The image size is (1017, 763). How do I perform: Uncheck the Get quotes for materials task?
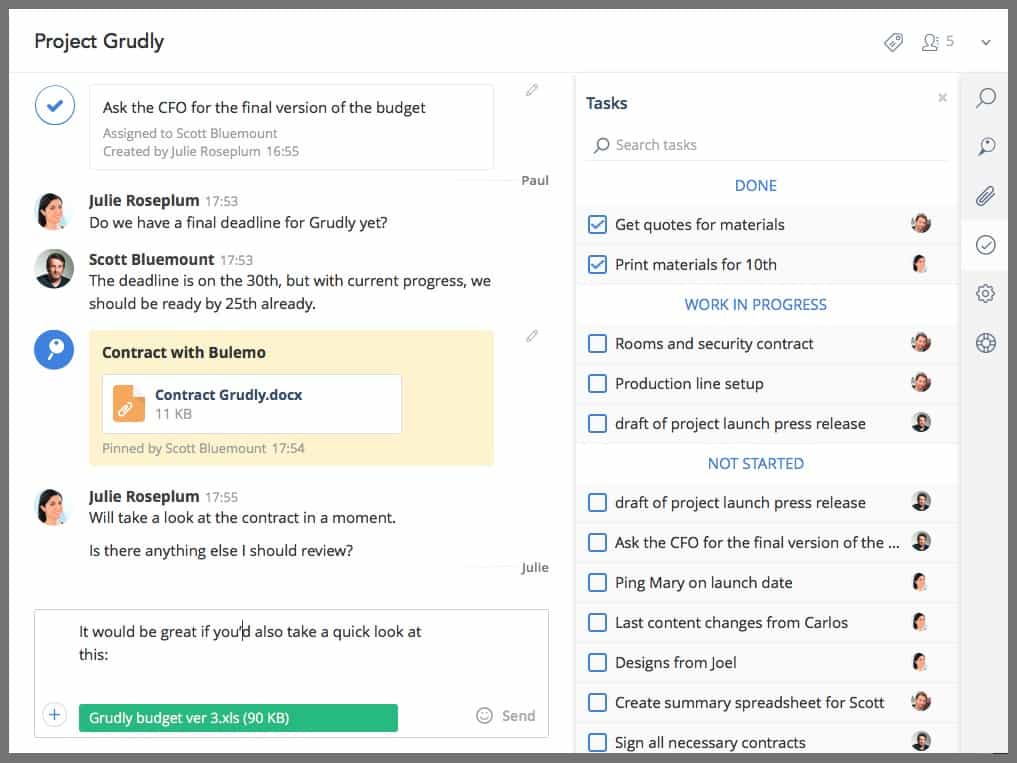click(598, 225)
